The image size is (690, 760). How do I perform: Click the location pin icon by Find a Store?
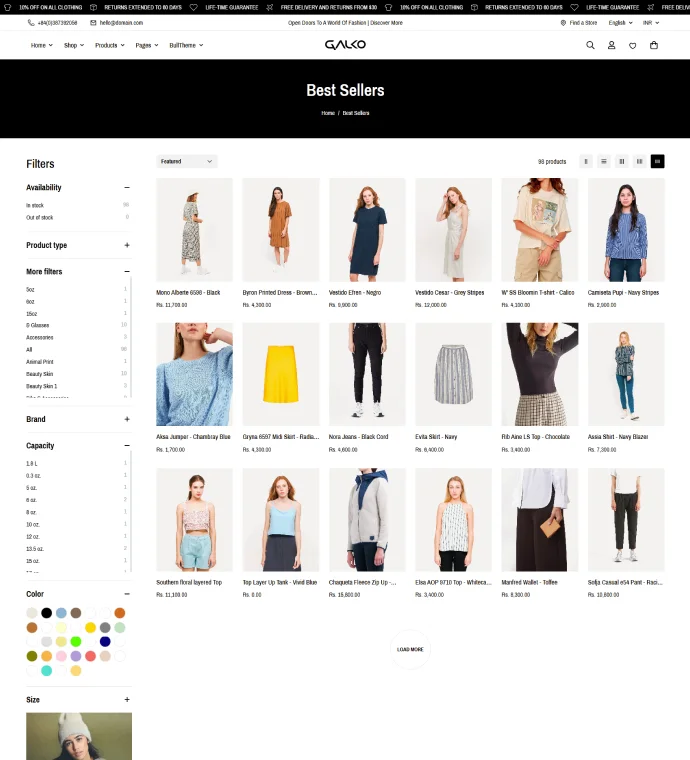tap(563, 23)
